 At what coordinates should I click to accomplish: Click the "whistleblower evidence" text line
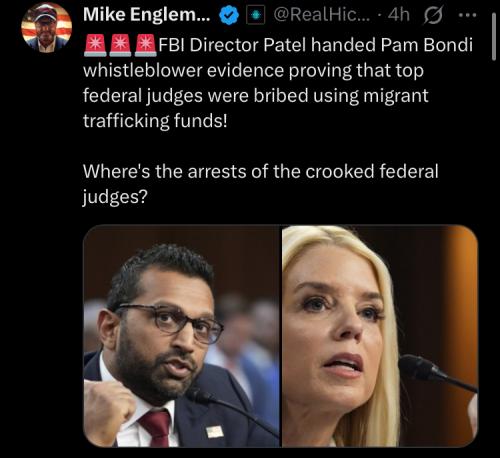pyautogui.click(x=253, y=71)
